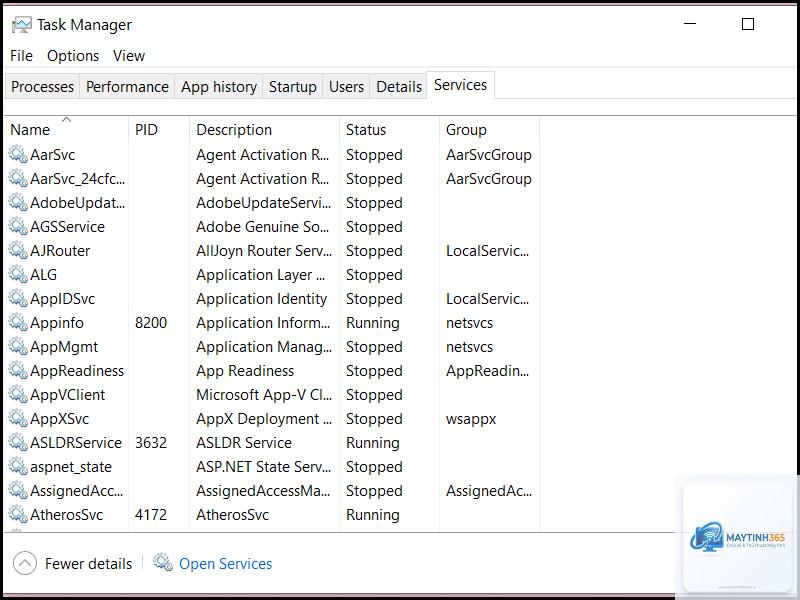Click AarSvcGroup in AarSvc_24cfc row

pos(489,179)
